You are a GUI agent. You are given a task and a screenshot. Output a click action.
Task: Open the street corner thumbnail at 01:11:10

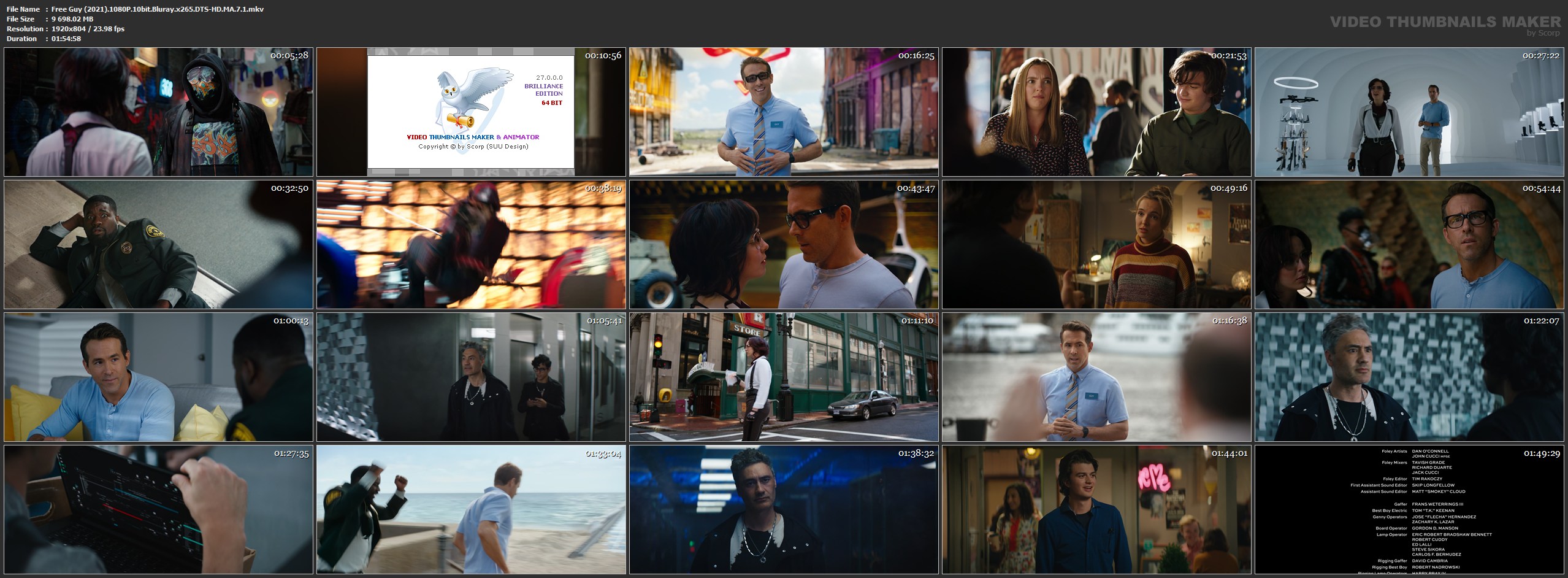tap(784, 377)
